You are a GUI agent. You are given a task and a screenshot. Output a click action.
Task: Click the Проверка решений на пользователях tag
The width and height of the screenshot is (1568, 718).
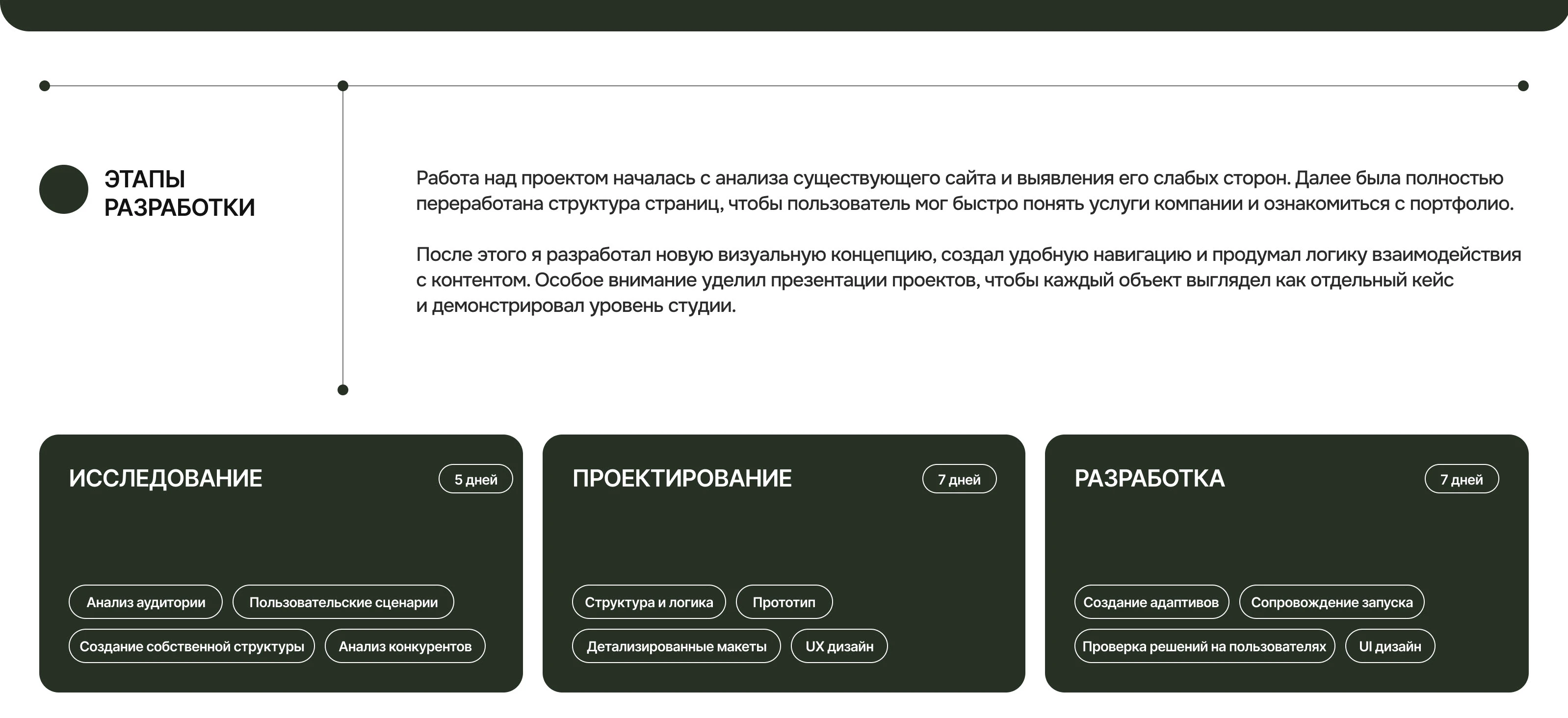click(1204, 645)
